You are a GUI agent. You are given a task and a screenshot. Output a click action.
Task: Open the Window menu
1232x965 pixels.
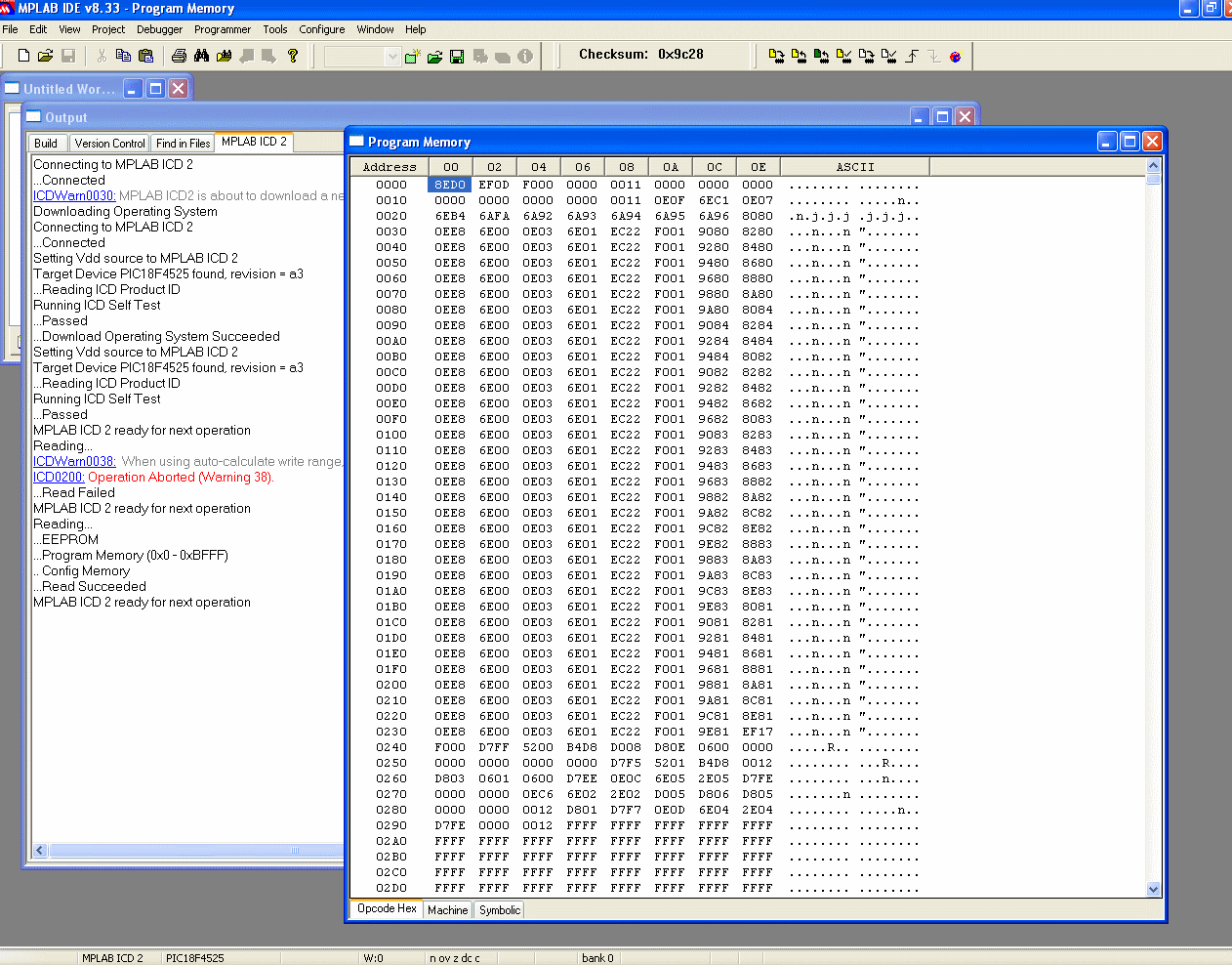pyautogui.click(x=375, y=29)
